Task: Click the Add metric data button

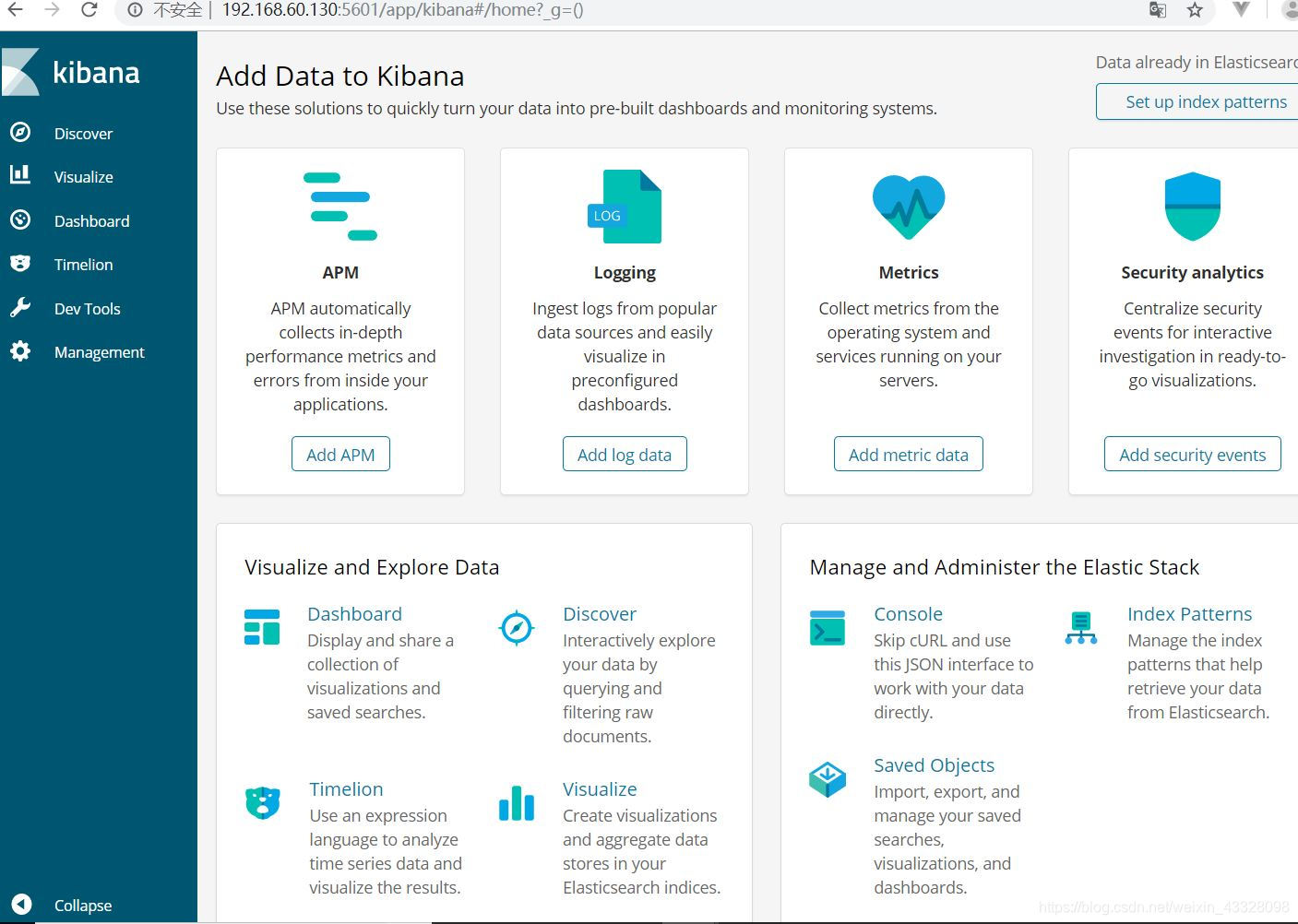Action: pos(908,454)
